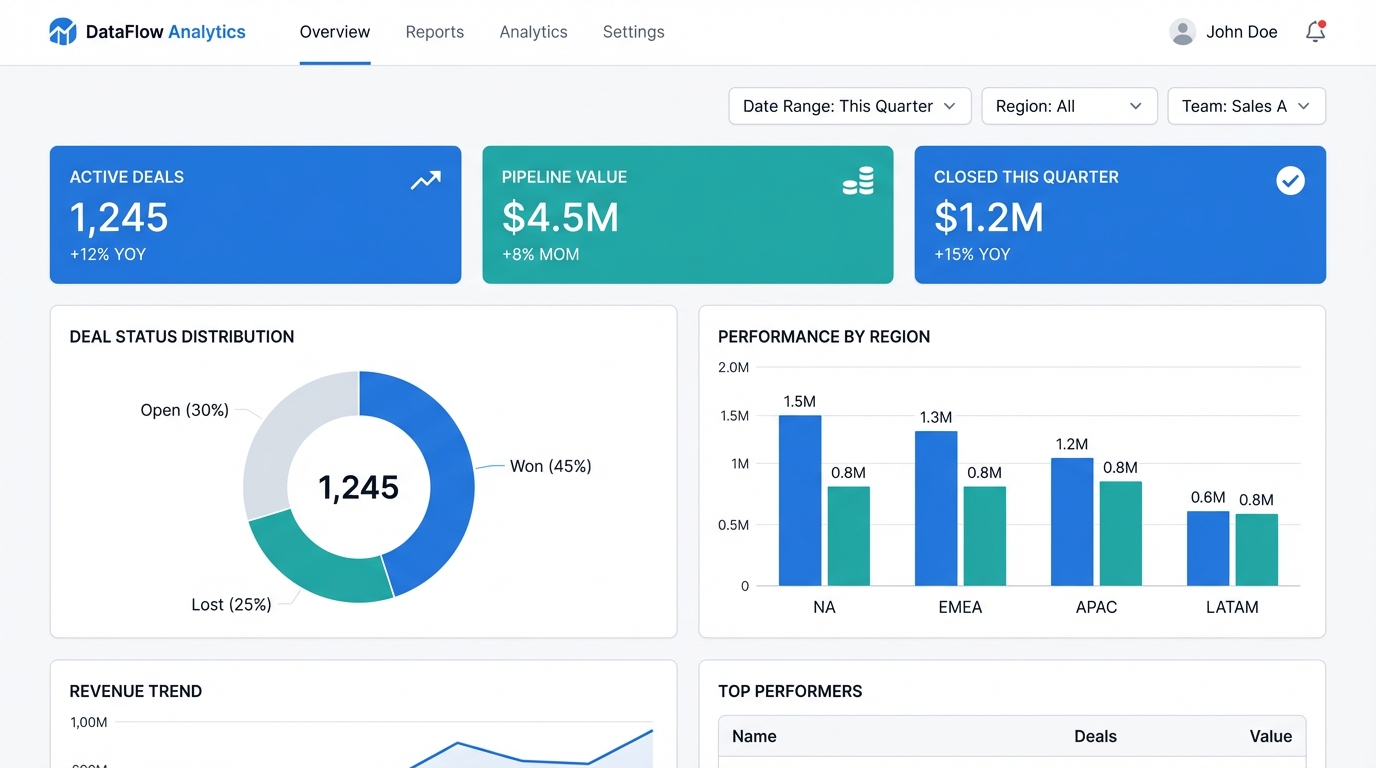Image resolution: width=1376 pixels, height=768 pixels.
Task: Open the Team Sales A dropdown
Action: tap(1246, 105)
